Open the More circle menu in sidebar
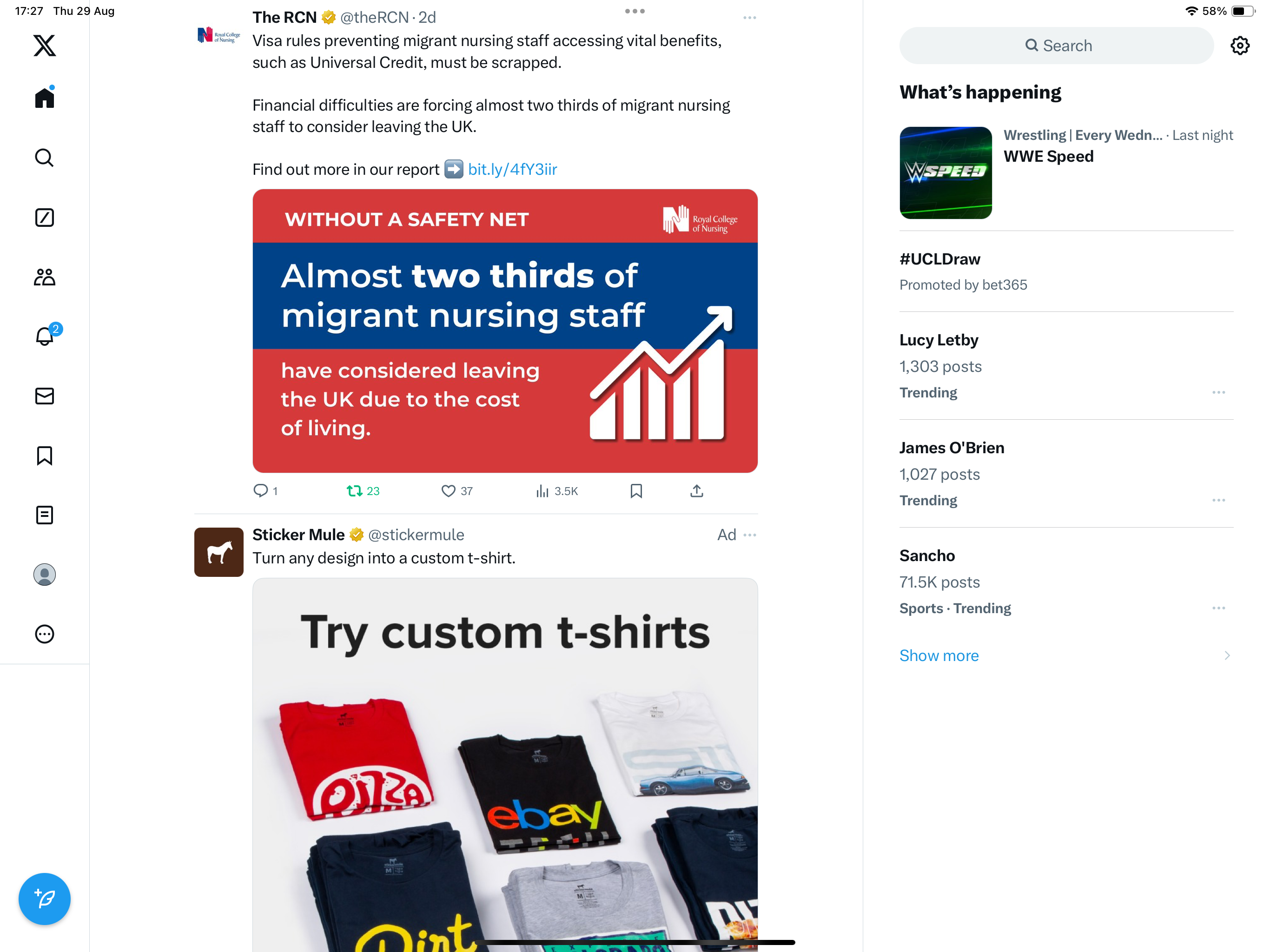 (44, 634)
